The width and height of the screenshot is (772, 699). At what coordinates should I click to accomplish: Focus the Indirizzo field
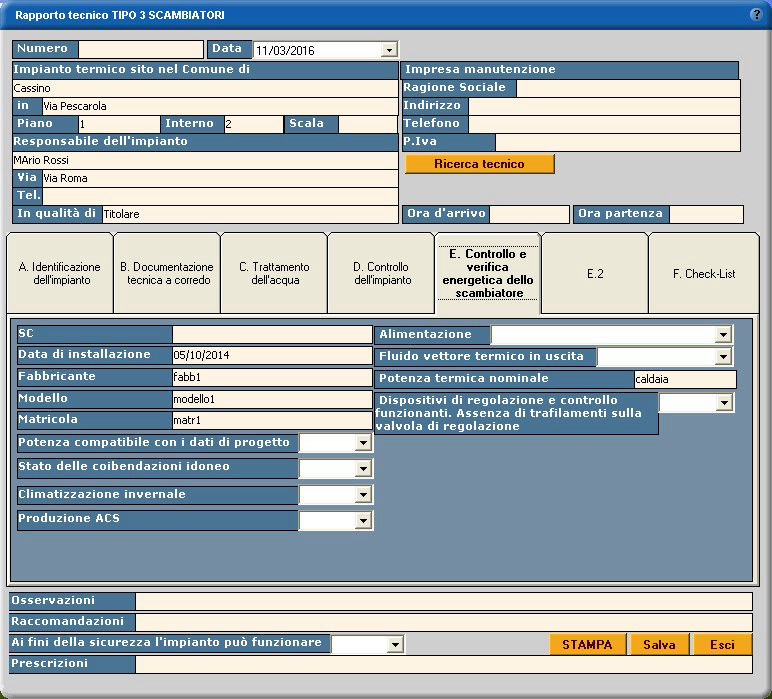pos(604,106)
